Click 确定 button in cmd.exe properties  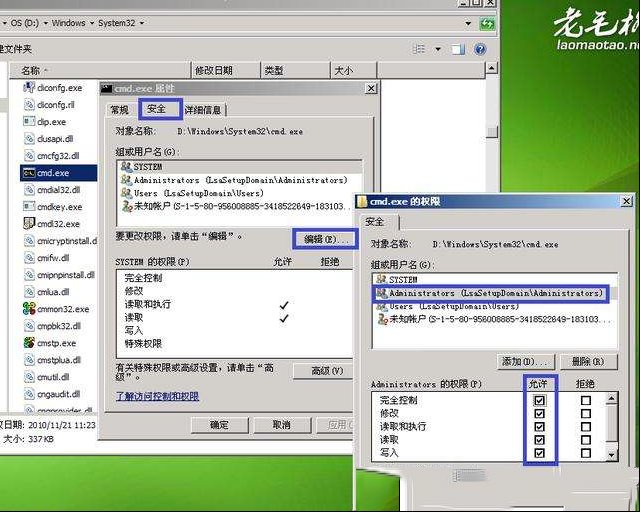pos(220,425)
